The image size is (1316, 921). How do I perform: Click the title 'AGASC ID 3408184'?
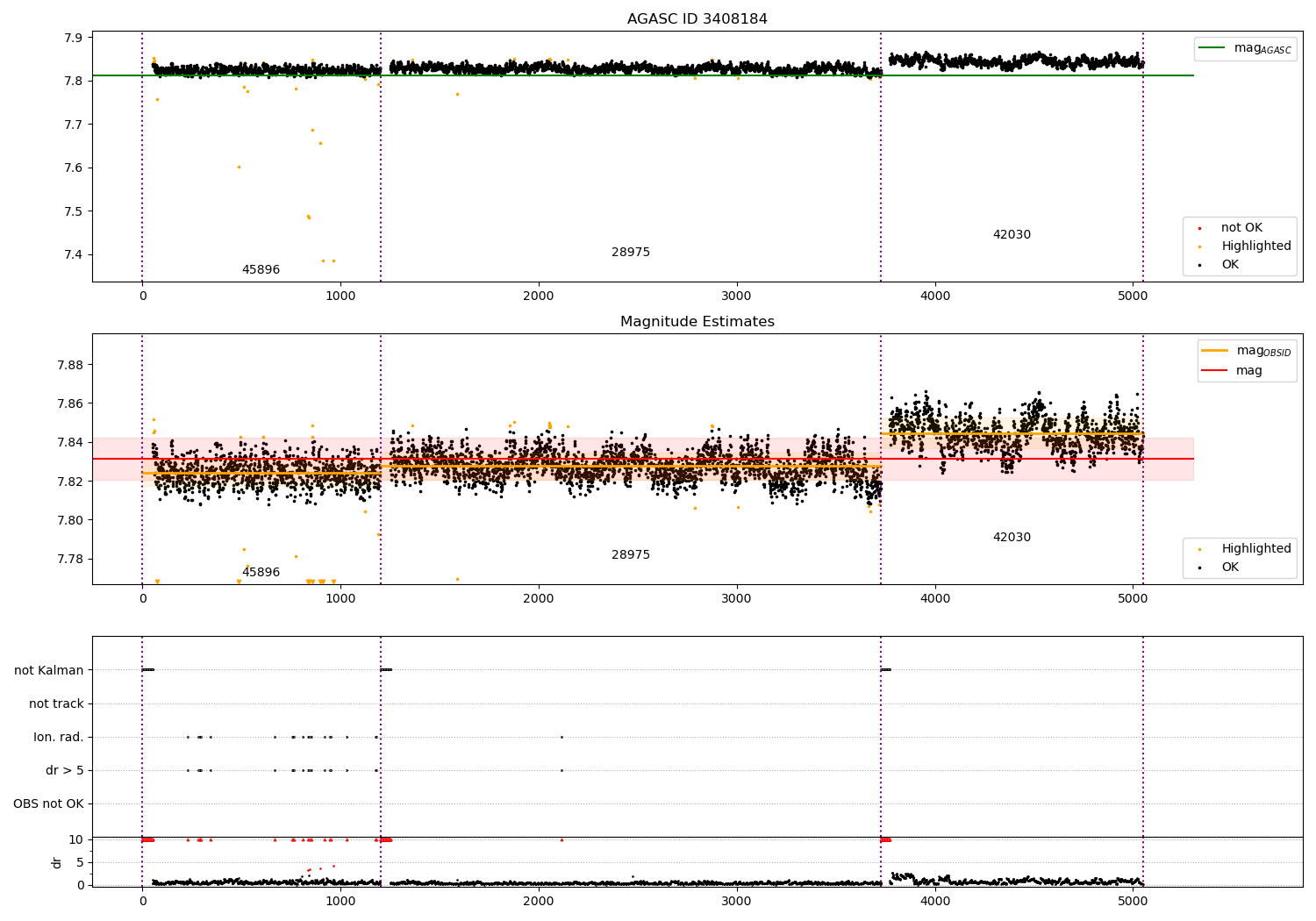[697, 19]
